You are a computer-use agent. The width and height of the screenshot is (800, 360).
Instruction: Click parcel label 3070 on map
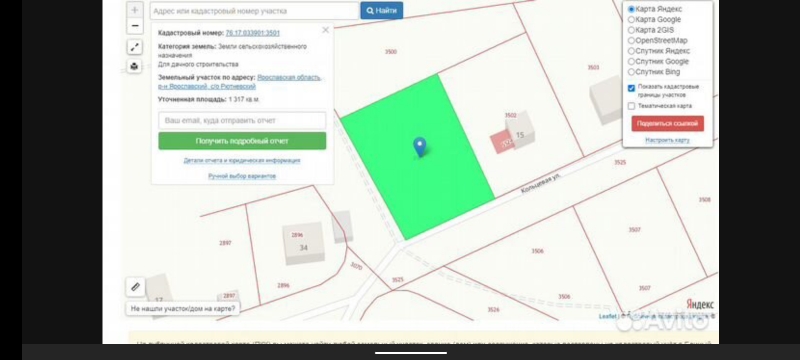click(356, 266)
